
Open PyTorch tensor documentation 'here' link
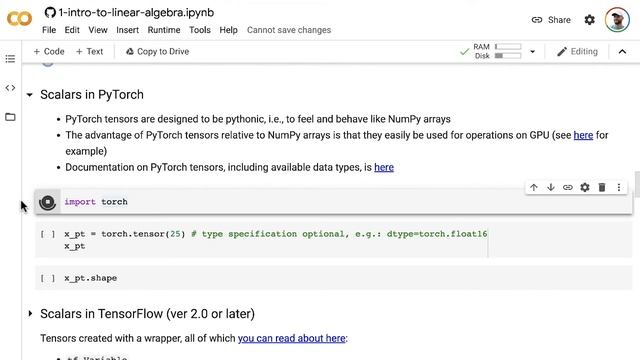[x=384, y=167]
